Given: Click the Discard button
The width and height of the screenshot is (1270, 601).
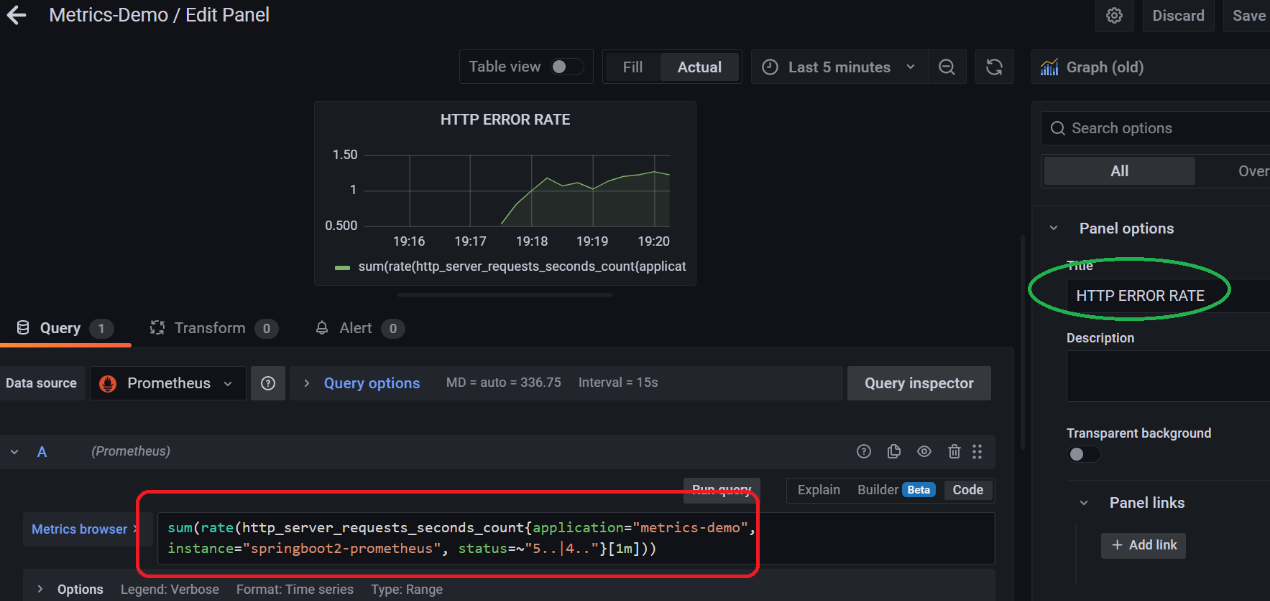Looking at the screenshot, I should [x=1178, y=16].
